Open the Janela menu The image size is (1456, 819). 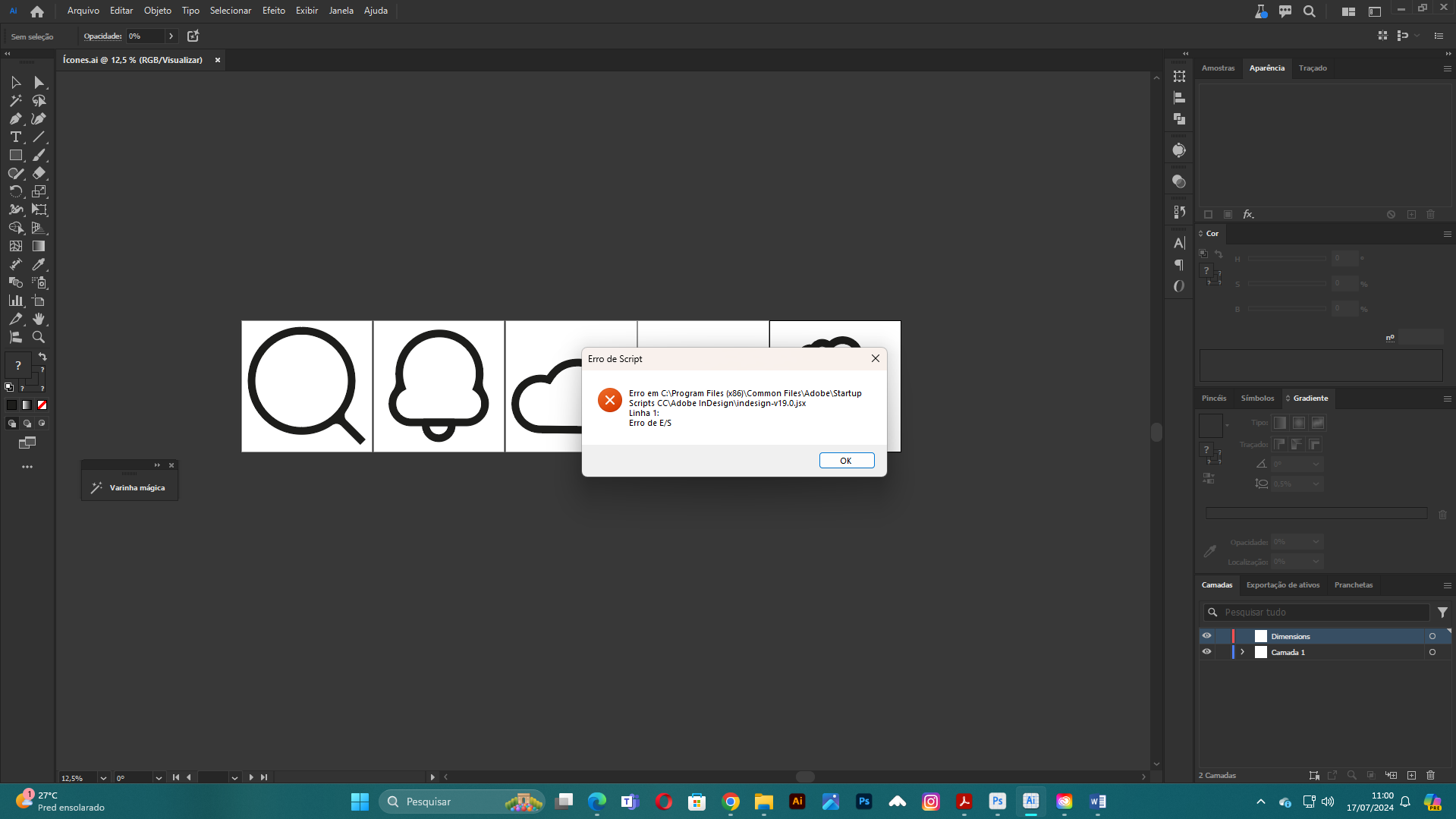click(x=341, y=11)
